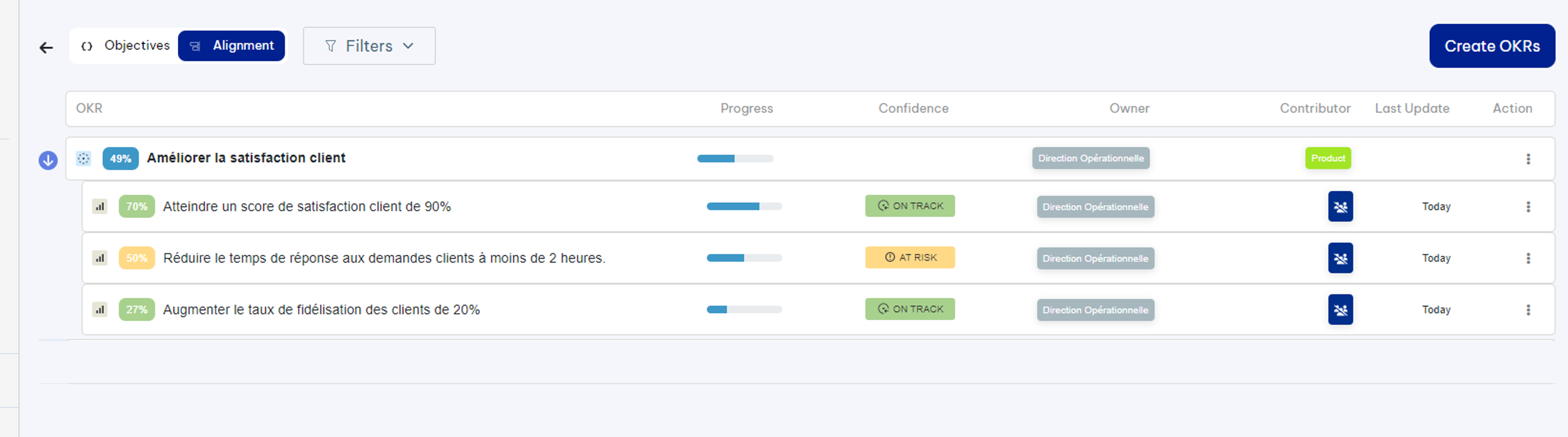Collapse the objective with blue down-arrow icon

[48, 160]
